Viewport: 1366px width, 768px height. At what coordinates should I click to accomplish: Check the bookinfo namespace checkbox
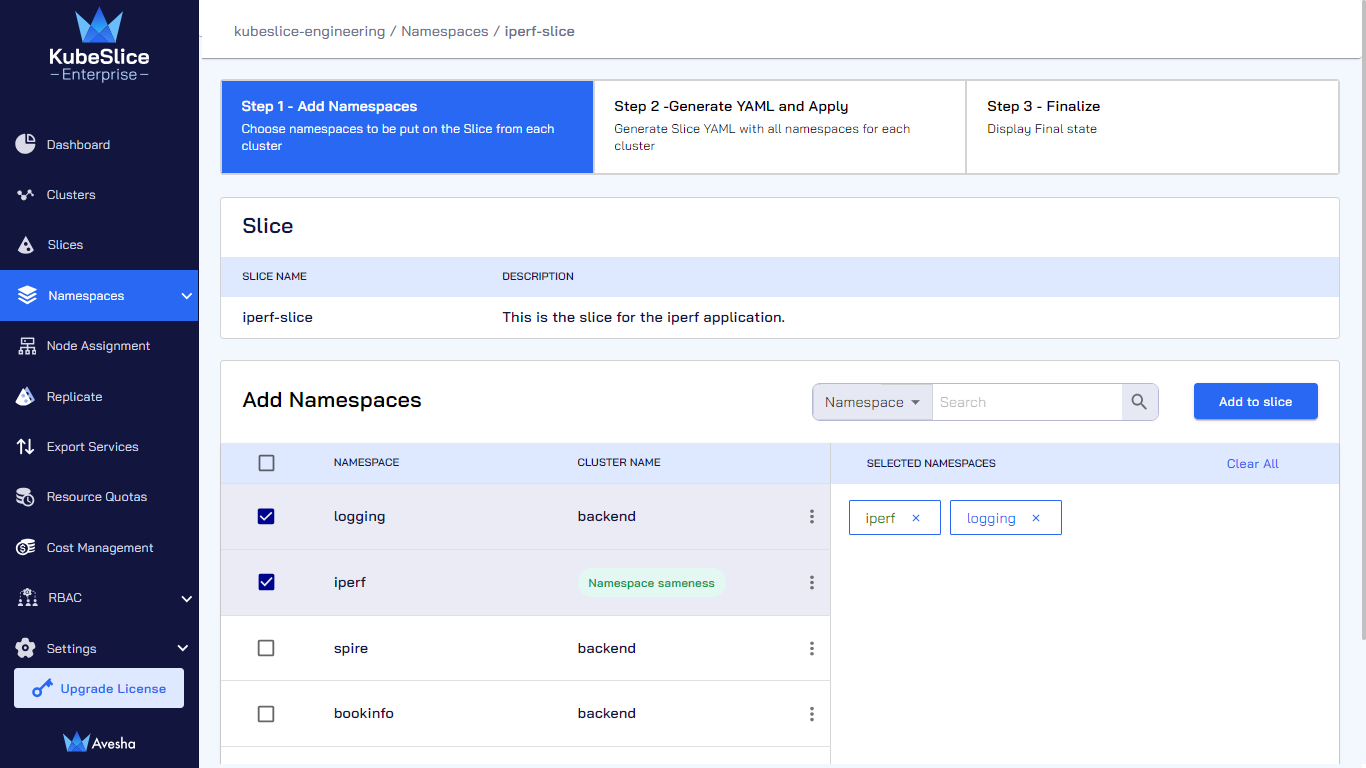point(266,714)
